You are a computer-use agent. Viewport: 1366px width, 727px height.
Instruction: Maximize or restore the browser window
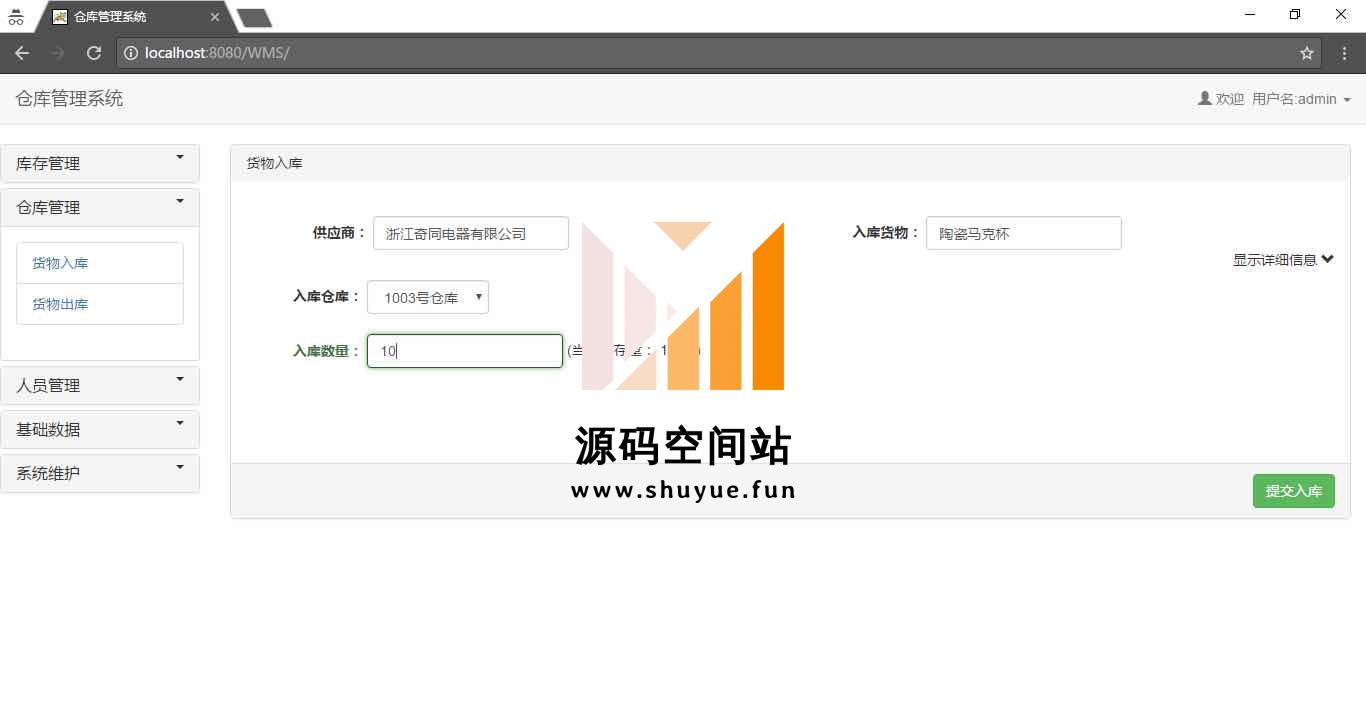1295,14
